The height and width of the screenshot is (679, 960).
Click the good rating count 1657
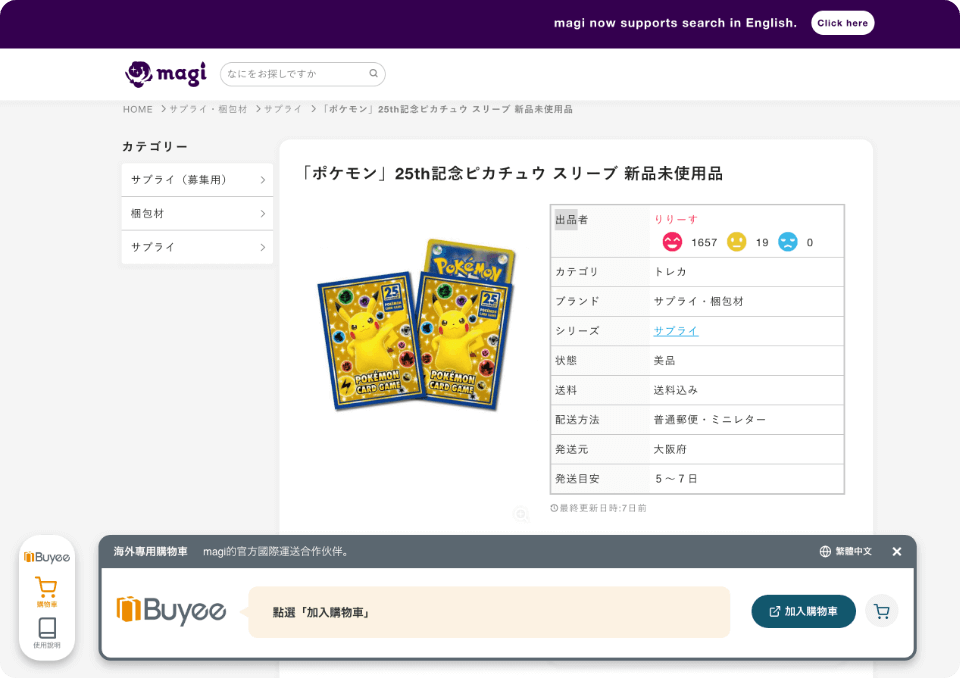point(704,242)
